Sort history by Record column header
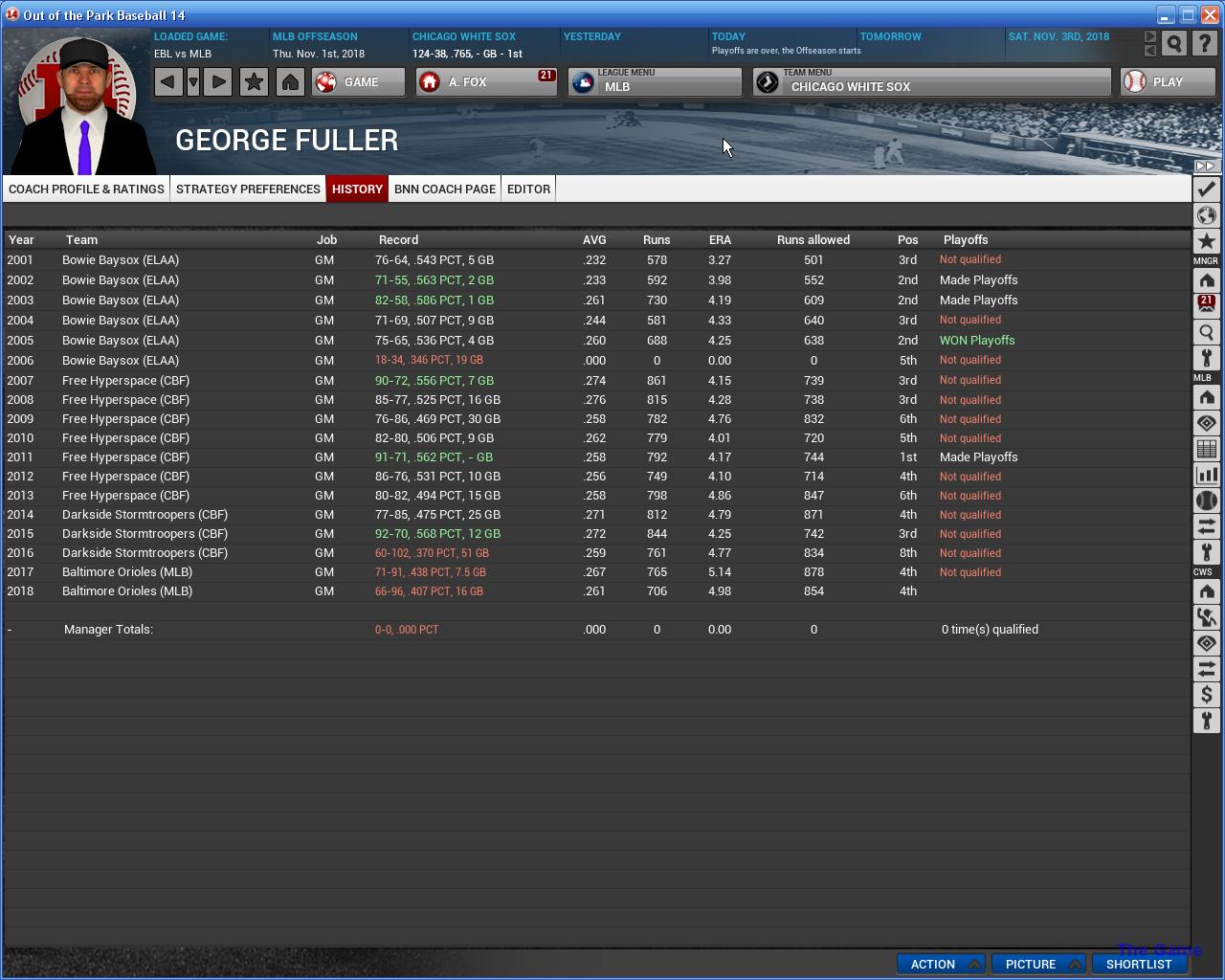This screenshot has width=1225, height=980. pyautogui.click(x=398, y=240)
